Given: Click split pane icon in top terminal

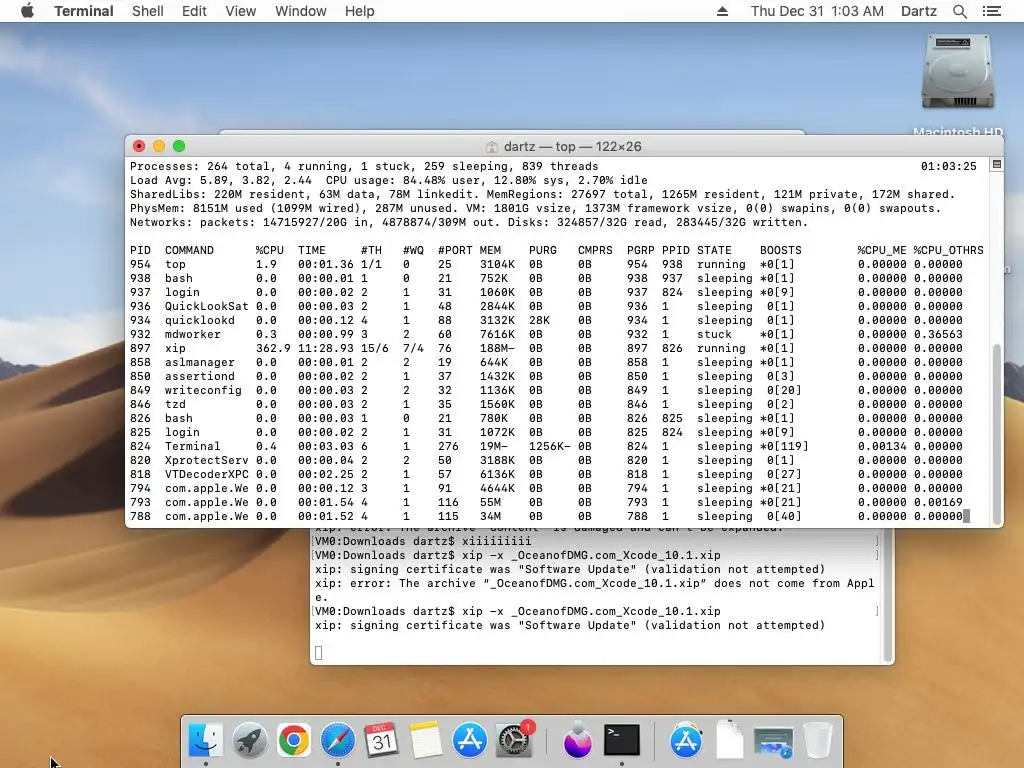Looking at the screenshot, I should coord(997,165).
